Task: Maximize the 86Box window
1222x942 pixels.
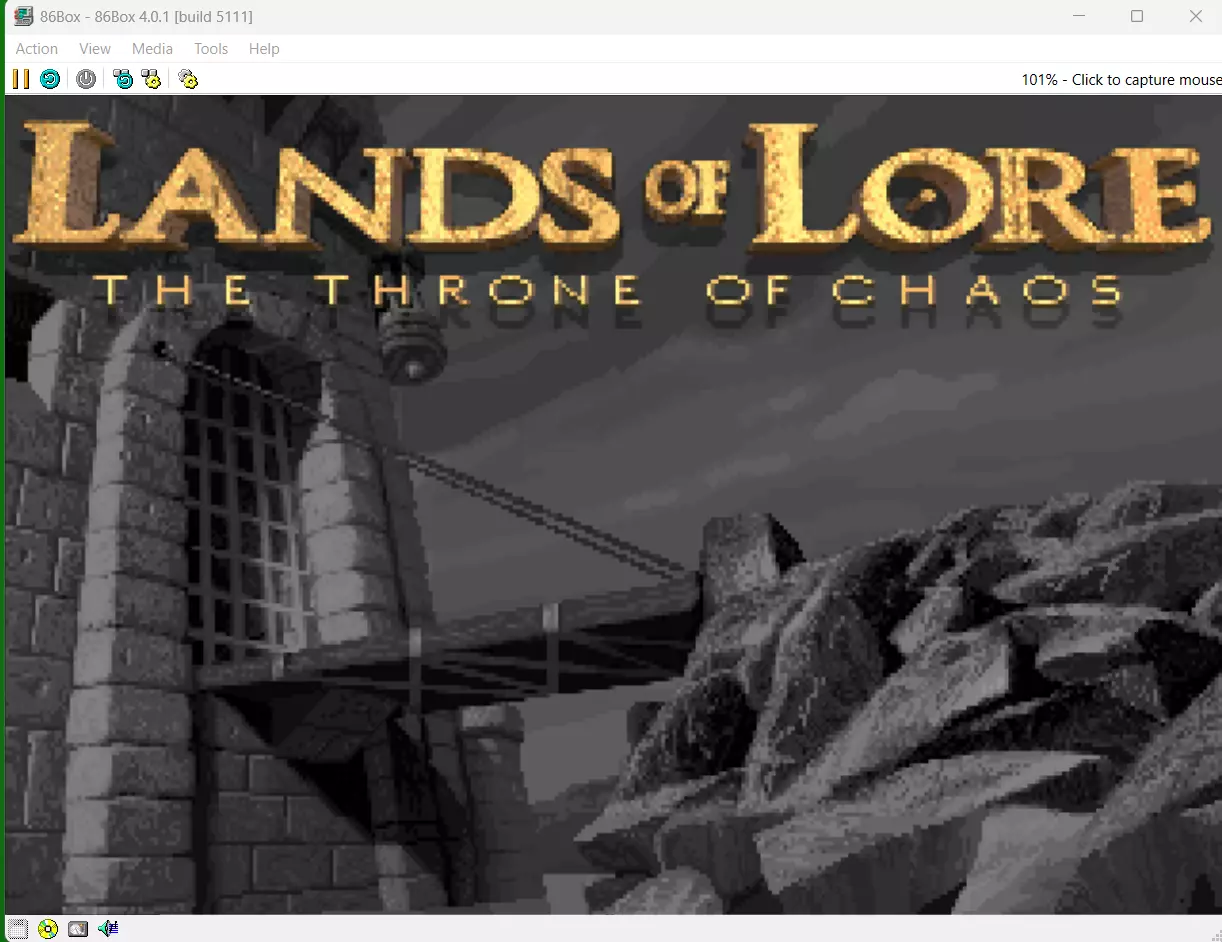Action: [1137, 16]
